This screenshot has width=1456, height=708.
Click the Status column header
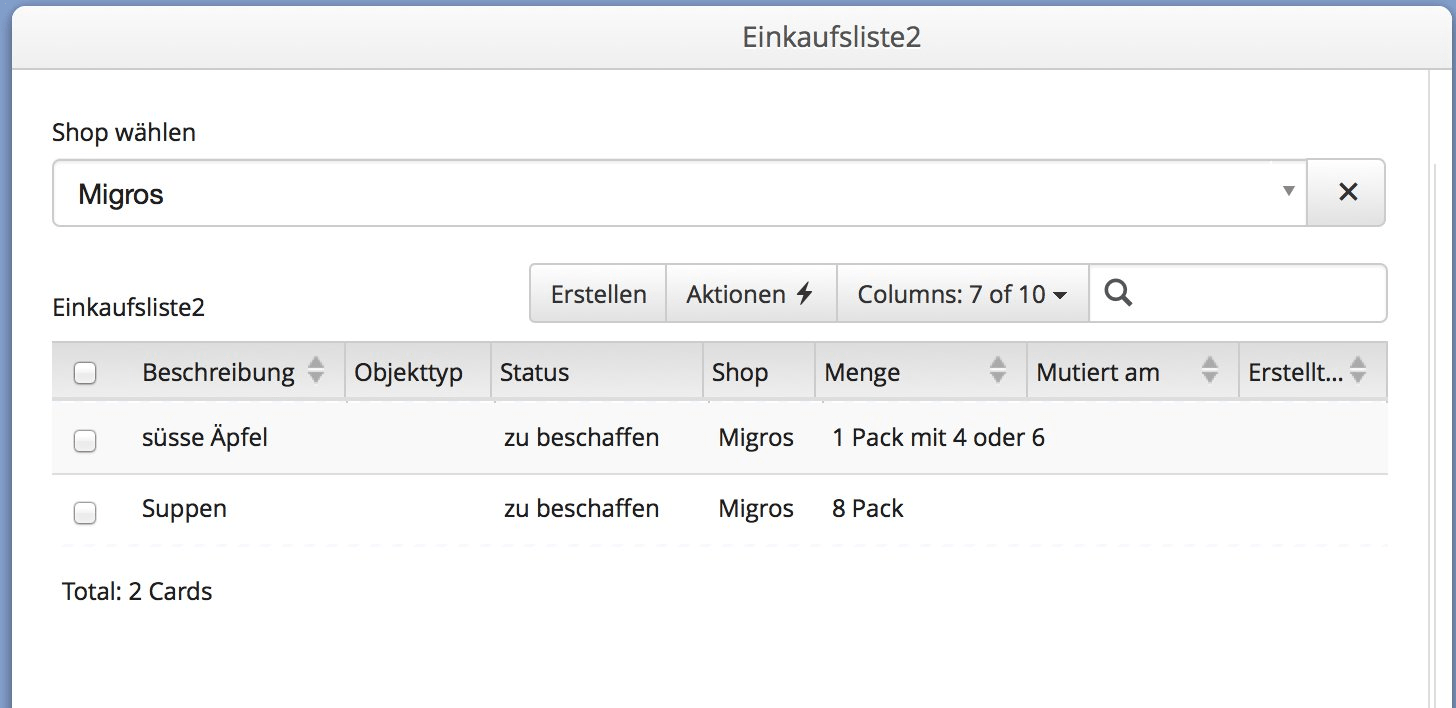click(x=597, y=373)
